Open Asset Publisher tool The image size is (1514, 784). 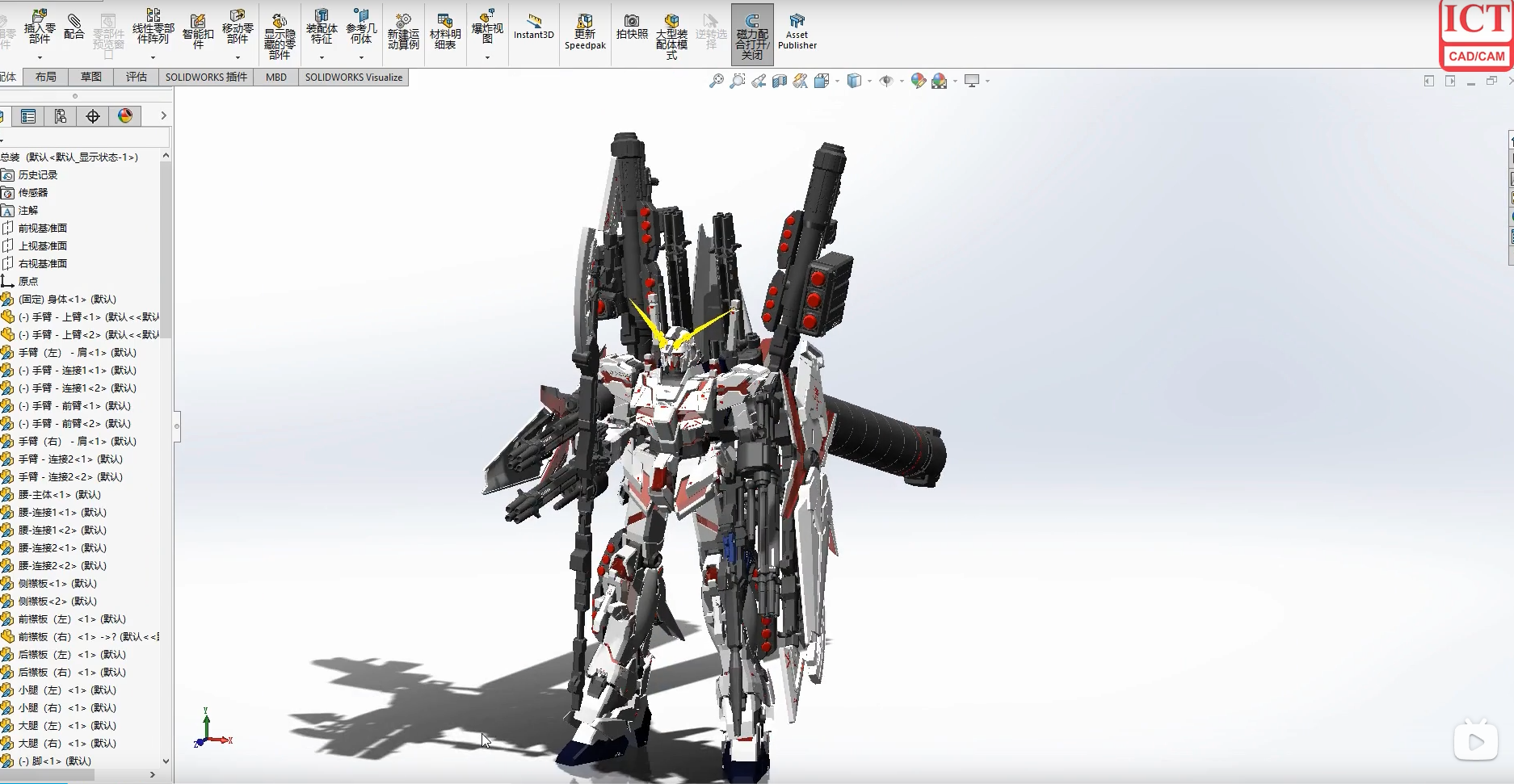(797, 31)
